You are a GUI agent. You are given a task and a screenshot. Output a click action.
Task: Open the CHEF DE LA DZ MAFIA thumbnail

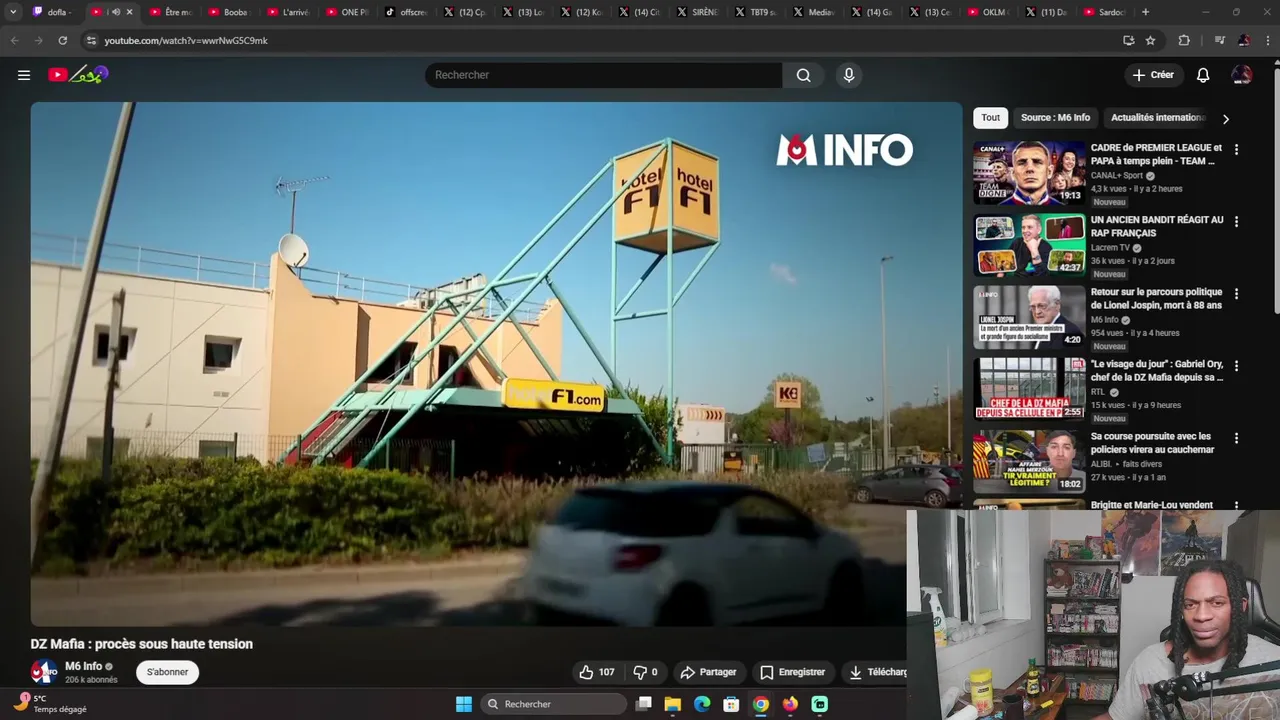point(1029,389)
